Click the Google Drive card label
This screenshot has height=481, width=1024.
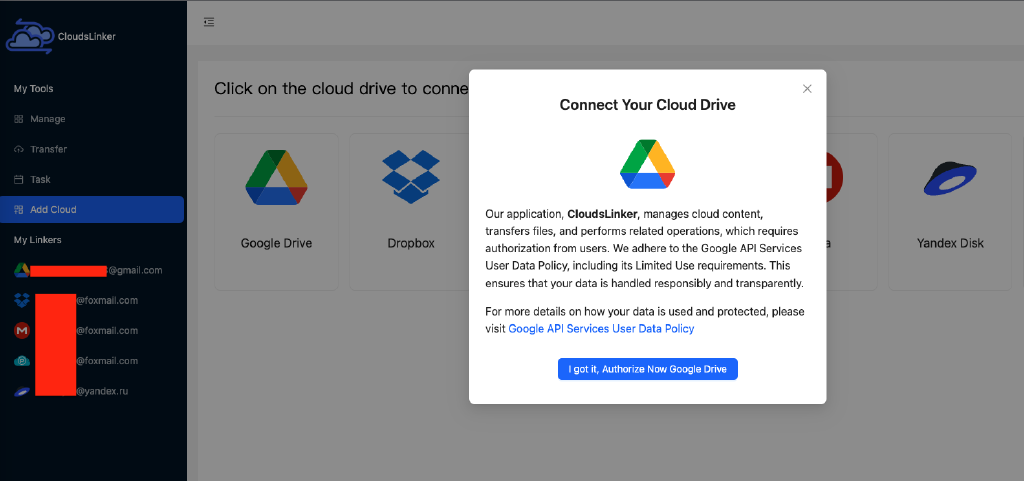(x=276, y=243)
